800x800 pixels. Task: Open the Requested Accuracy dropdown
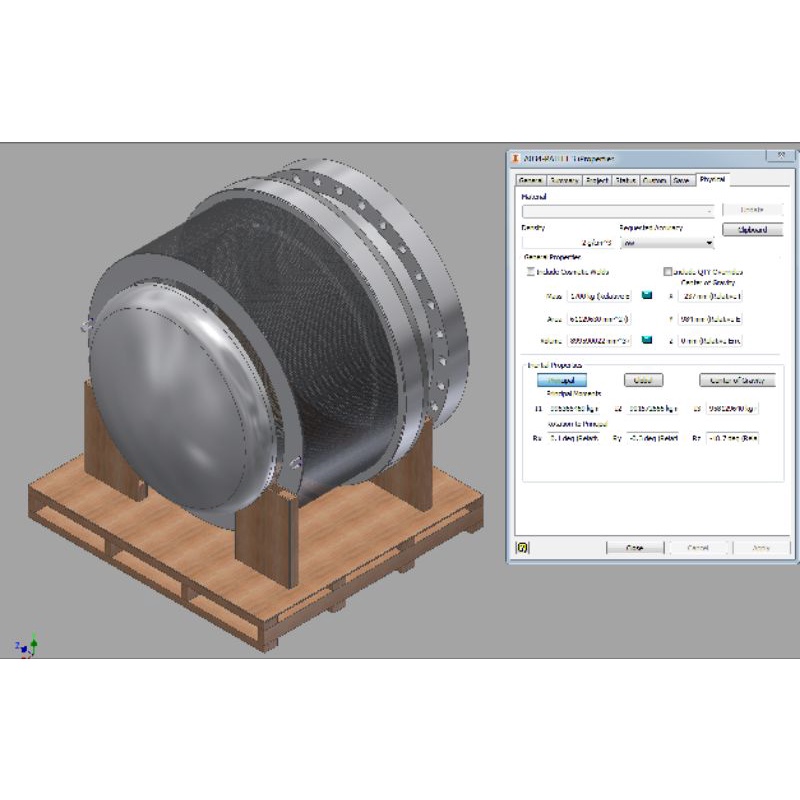[x=667, y=242]
